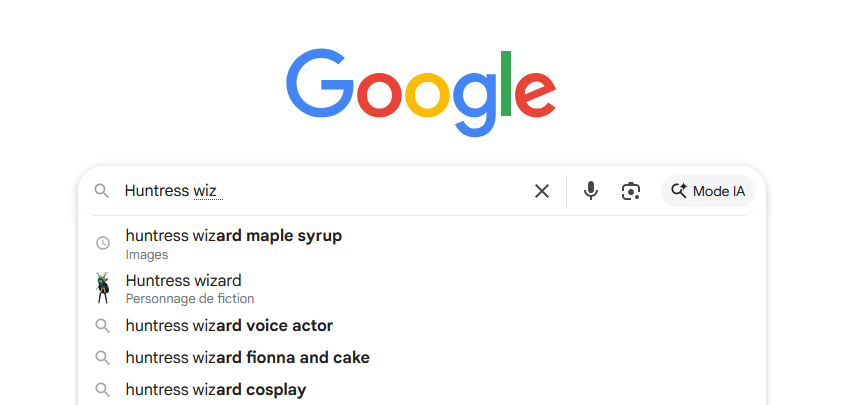Choose "huntress wizard voice actor" suggestion
Image resolution: width=847 pixels, height=405 pixels.
229,325
